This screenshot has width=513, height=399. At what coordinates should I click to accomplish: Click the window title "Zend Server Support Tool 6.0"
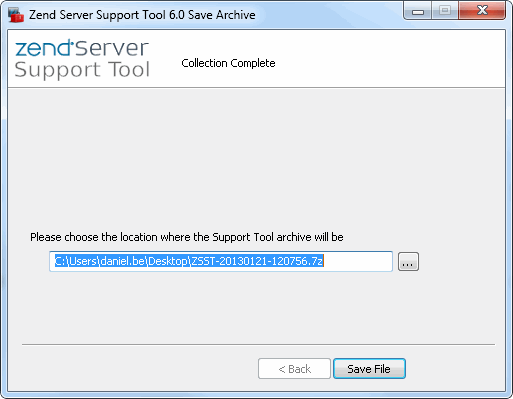pyautogui.click(x=107, y=15)
